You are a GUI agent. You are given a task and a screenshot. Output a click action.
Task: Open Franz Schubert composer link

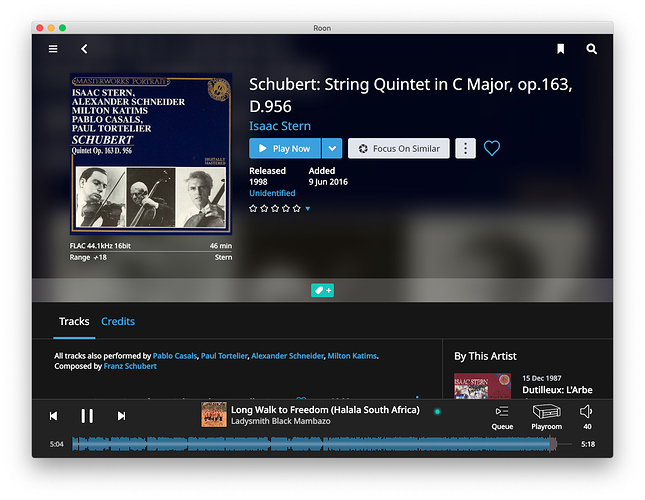[x=130, y=366]
